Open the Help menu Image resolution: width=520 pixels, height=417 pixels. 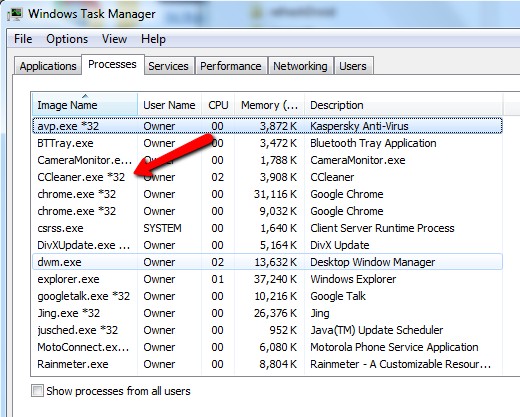(x=153, y=39)
